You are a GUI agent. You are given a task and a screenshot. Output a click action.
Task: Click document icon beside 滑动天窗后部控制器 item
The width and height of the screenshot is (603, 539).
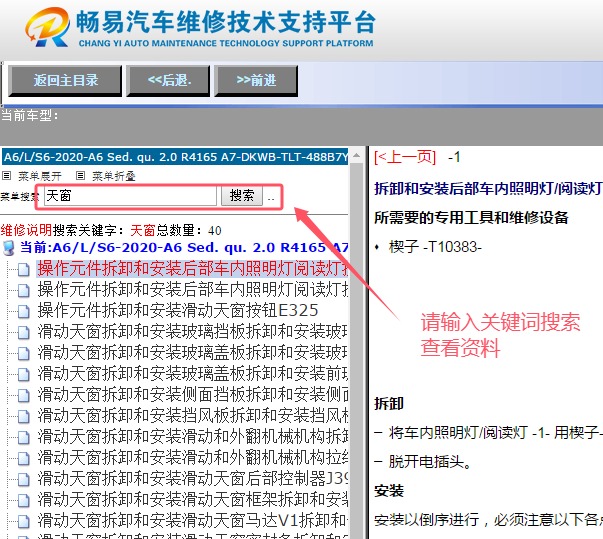click(23, 480)
